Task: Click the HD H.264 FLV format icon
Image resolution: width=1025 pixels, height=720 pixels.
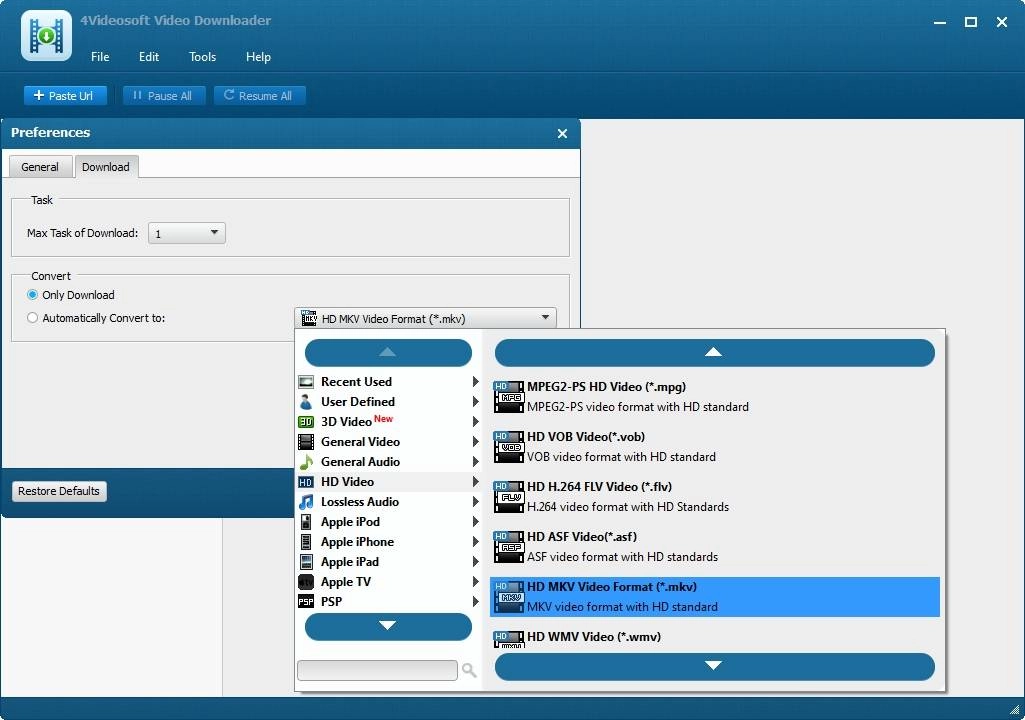Action: tap(509, 496)
